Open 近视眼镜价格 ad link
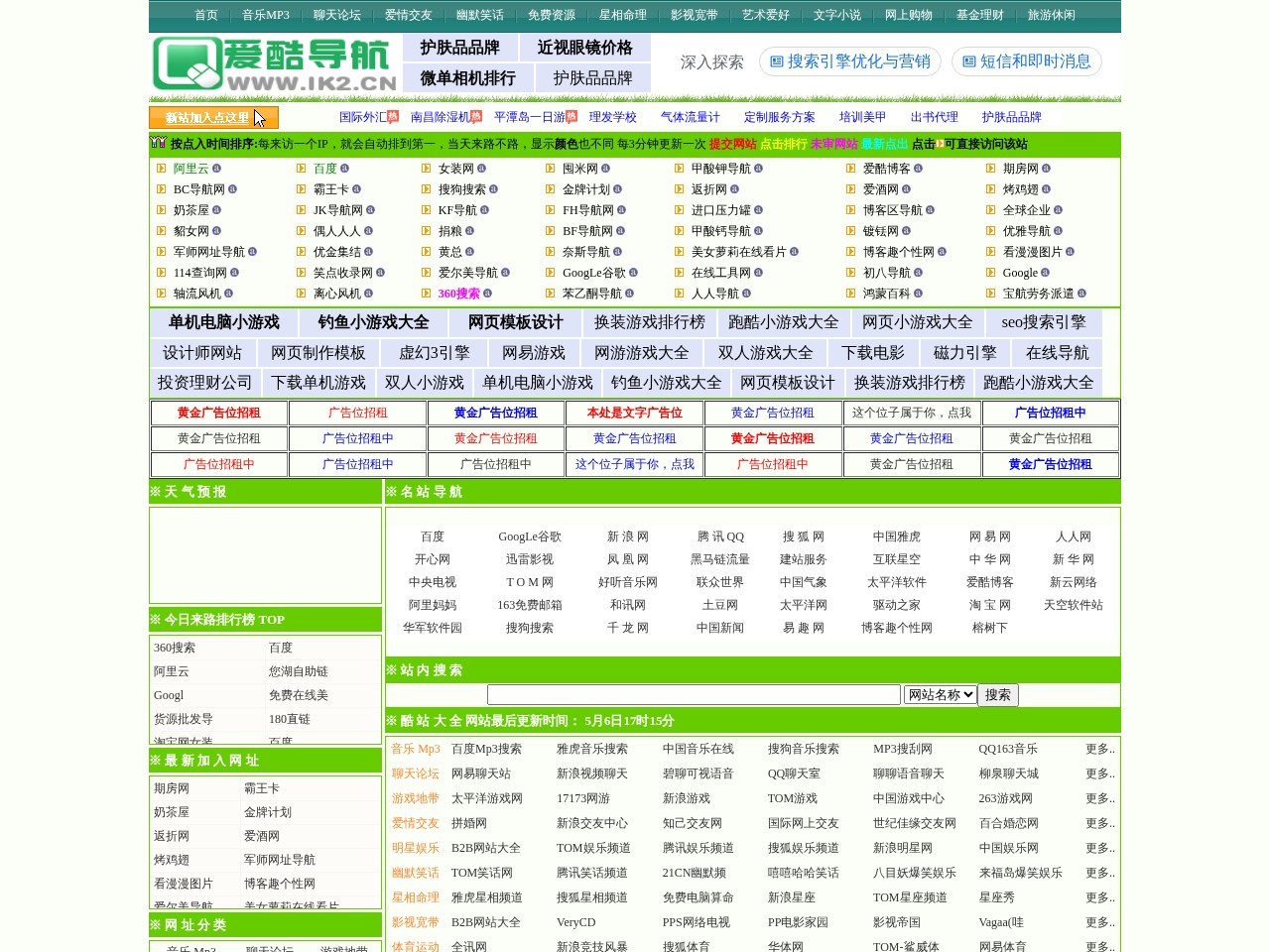This screenshot has height=952, width=1270. pyautogui.click(x=585, y=48)
